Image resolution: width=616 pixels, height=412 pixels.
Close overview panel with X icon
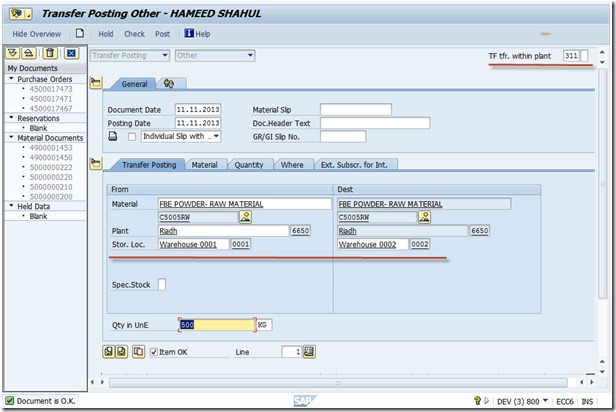[x=71, y=53]
